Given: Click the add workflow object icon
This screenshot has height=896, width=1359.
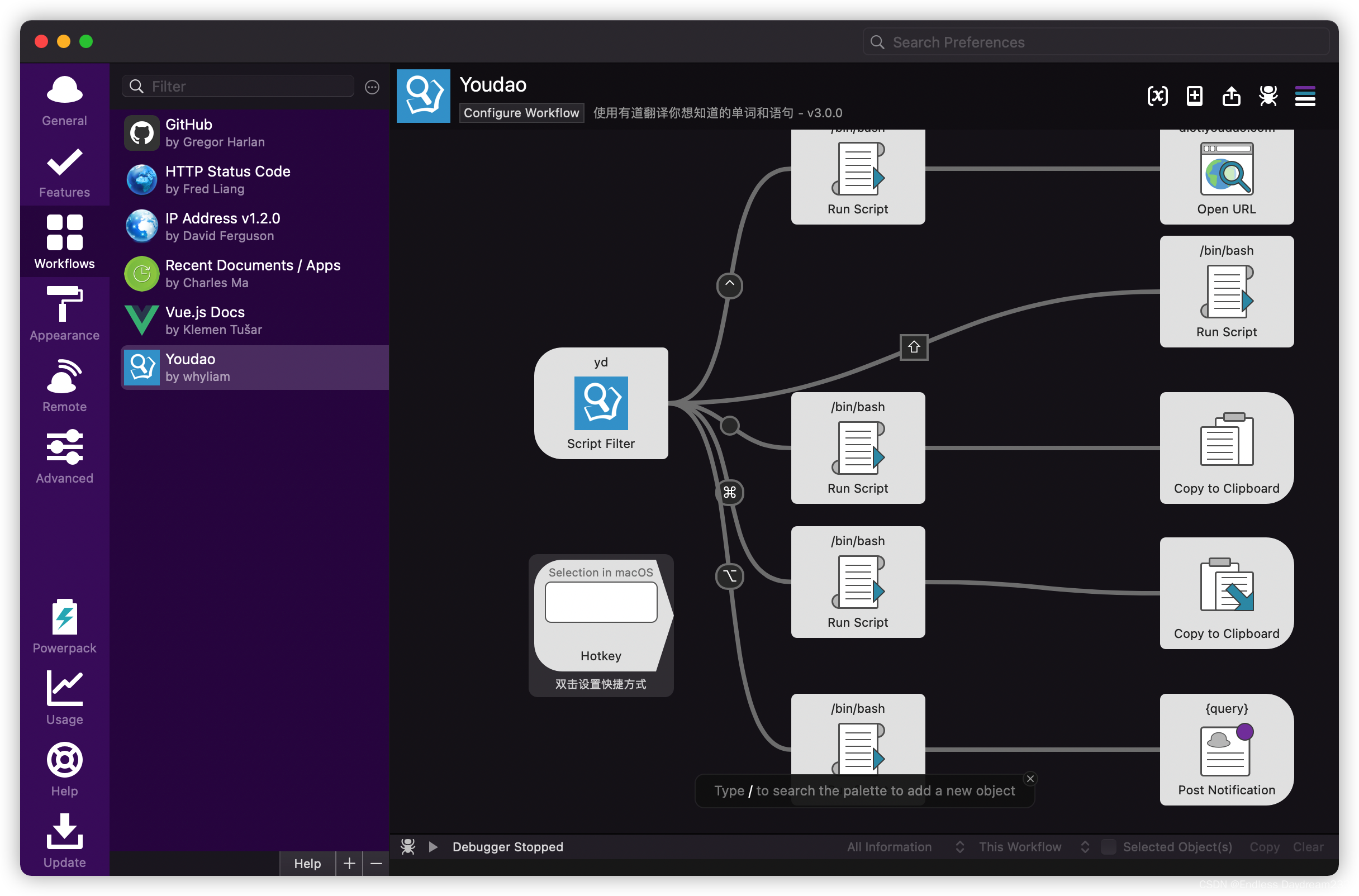Looking at the screenshot, I should point(1194,96).
